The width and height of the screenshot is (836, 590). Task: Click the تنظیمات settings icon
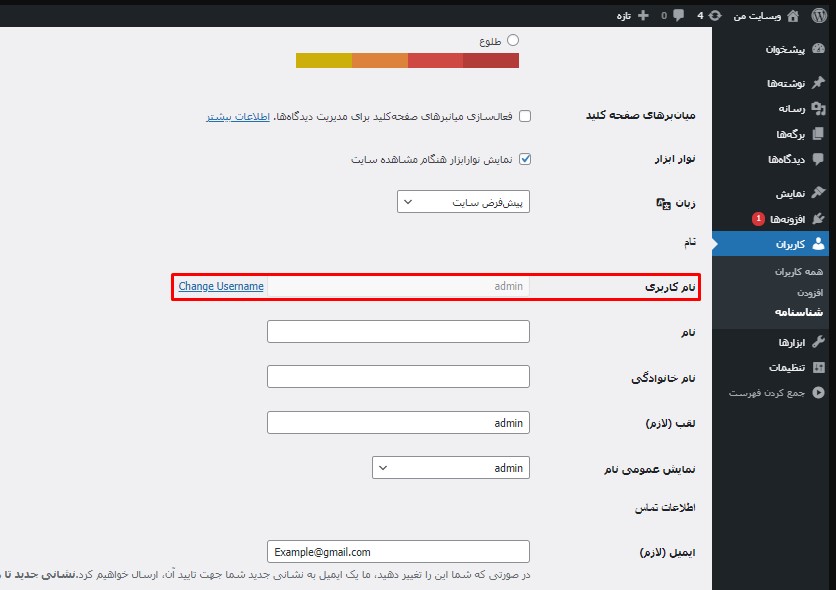[x=818, y=367]
